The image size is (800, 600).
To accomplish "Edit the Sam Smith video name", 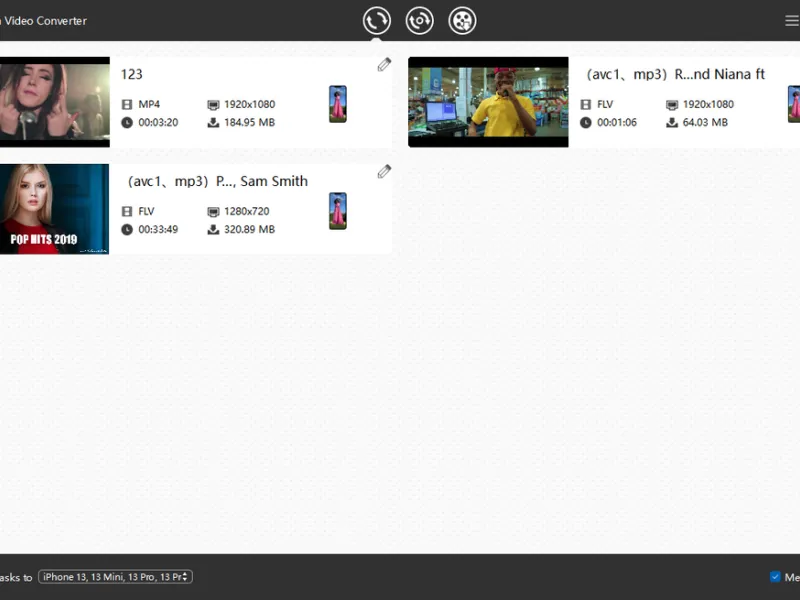I will point(384,171).
